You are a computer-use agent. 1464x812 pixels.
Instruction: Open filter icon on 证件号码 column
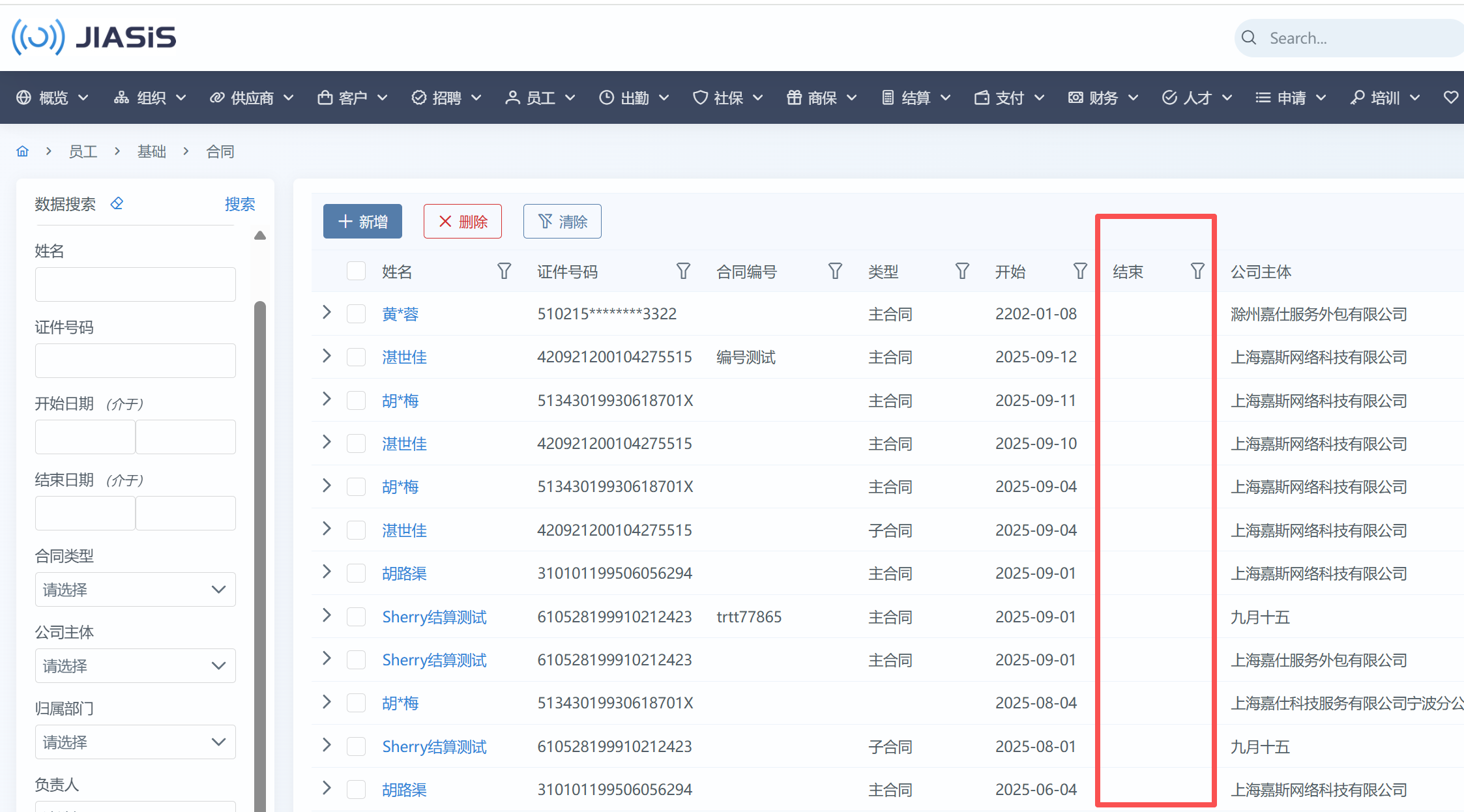(x=683, y=271)
